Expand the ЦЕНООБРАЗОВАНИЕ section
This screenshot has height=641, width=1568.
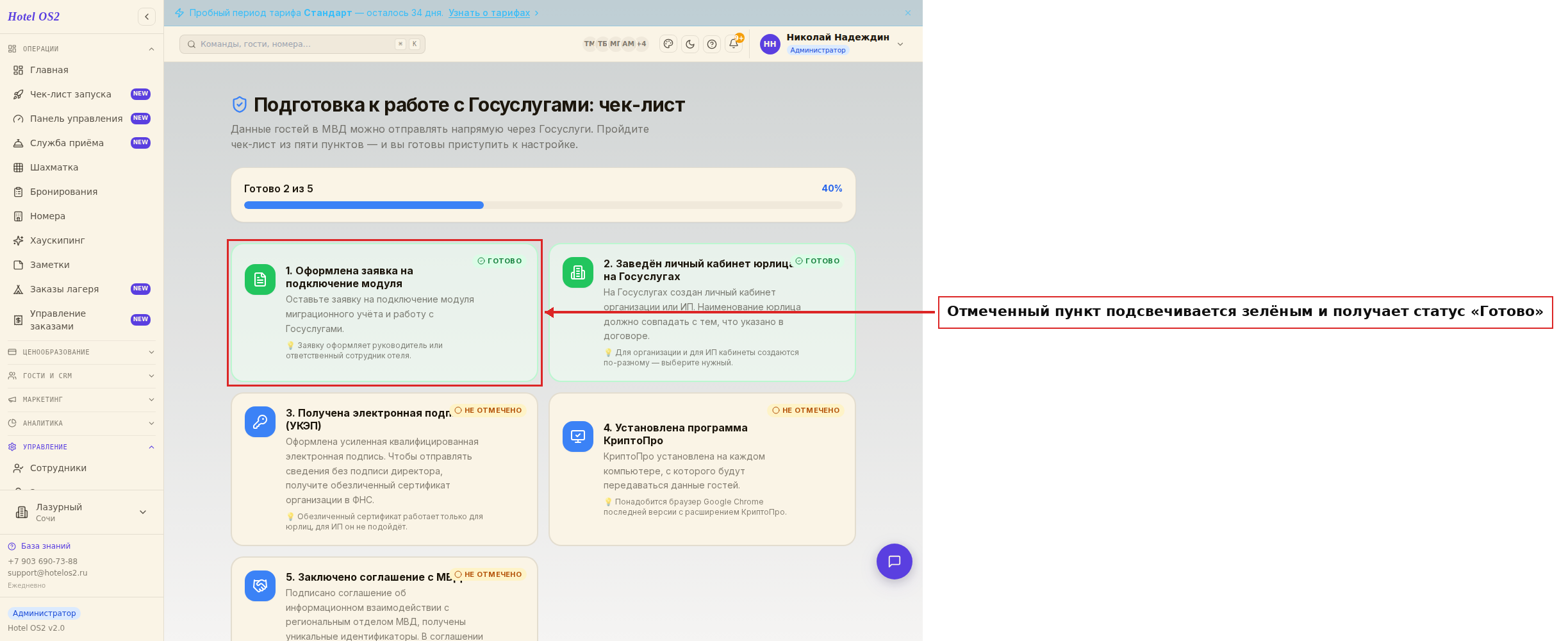coord(81,352)
